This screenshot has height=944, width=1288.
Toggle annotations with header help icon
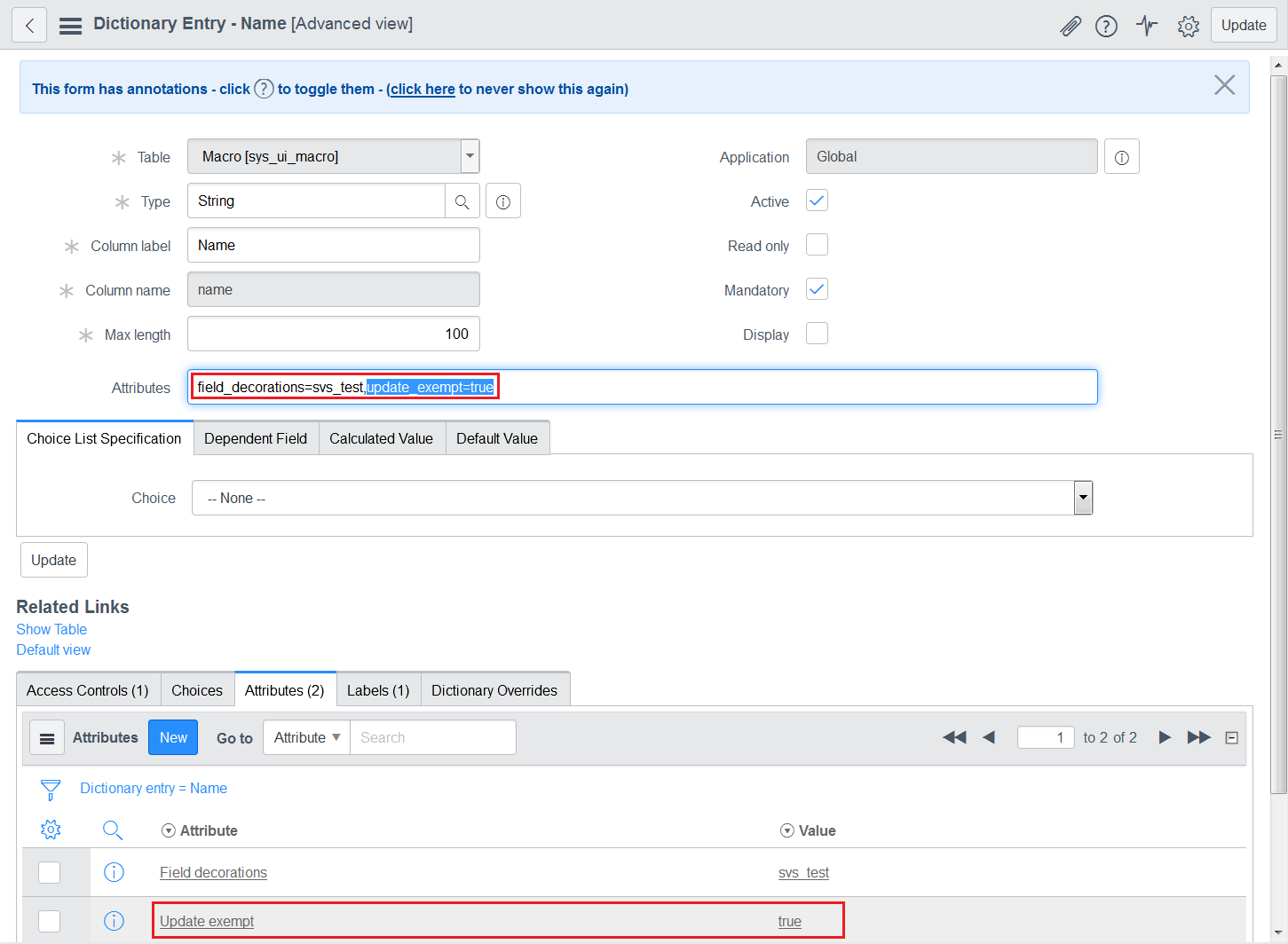(x=1106, y=26)
